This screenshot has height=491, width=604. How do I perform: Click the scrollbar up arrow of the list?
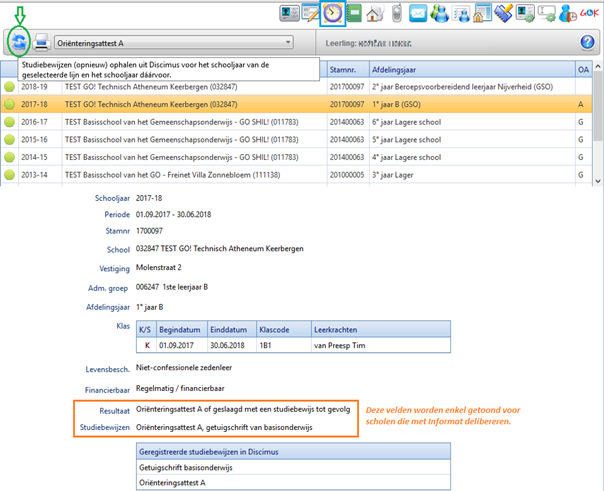pyautogui.click(x=598, y=66)
